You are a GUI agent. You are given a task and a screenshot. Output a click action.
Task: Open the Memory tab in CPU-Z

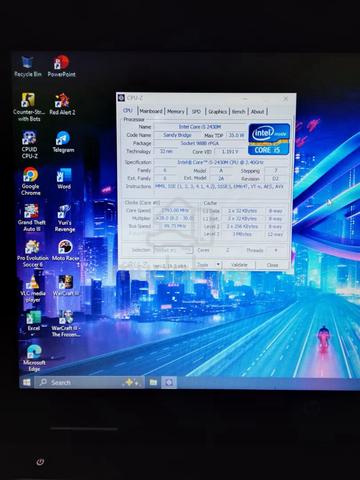(x=176, y=111)
